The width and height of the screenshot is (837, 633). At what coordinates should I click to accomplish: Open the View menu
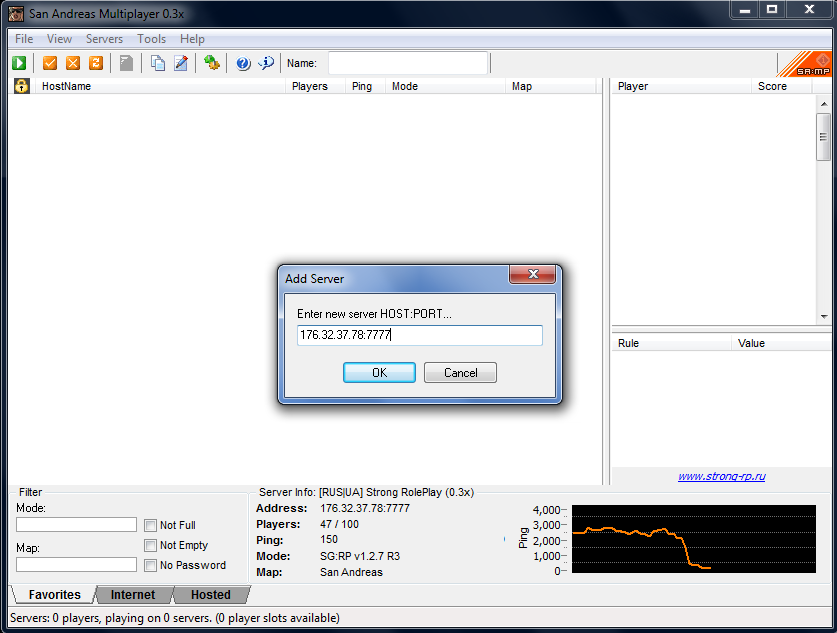coord(59,39)
